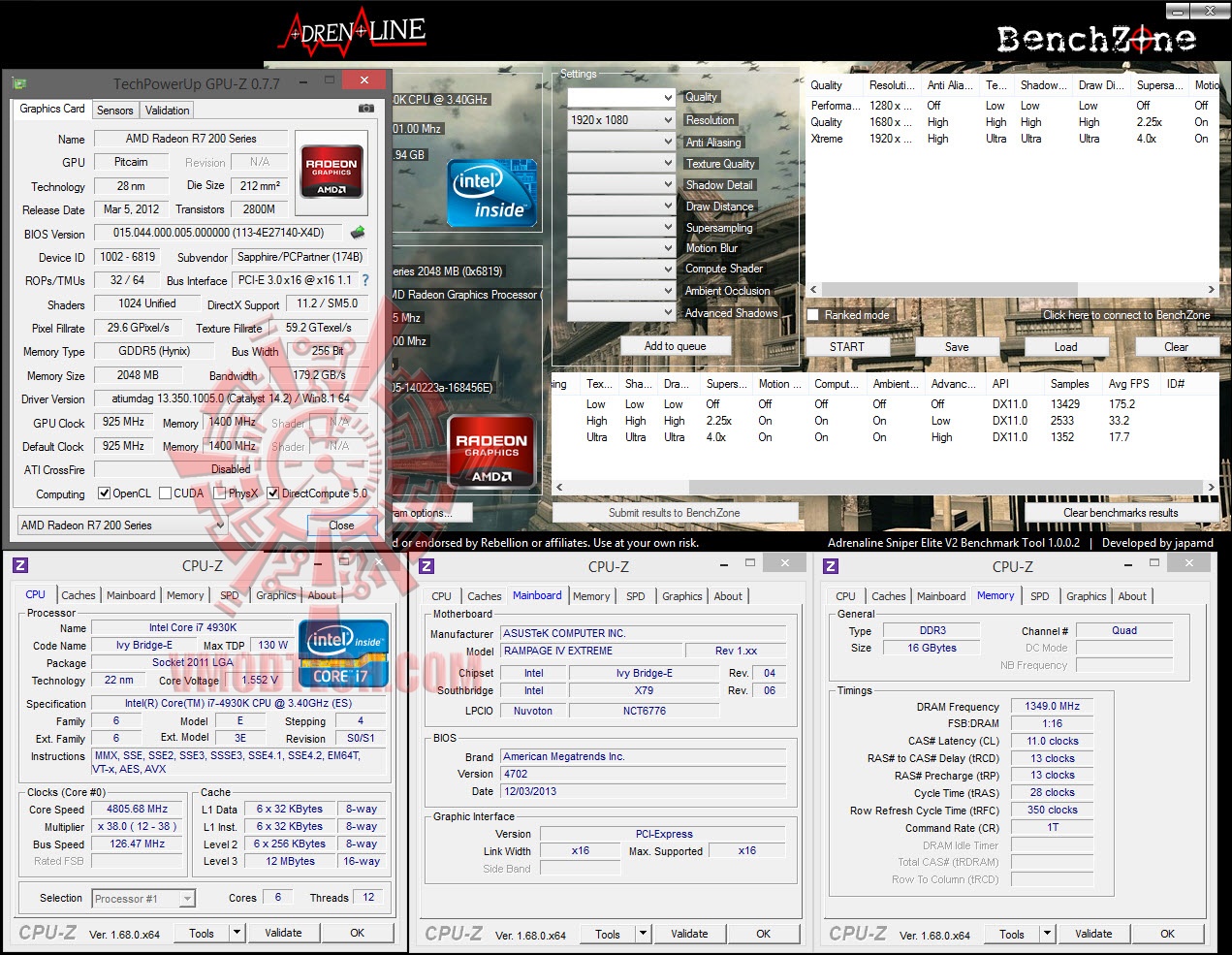
Task: Open the Ambient Occlusion dropdown
Action: 620,291
